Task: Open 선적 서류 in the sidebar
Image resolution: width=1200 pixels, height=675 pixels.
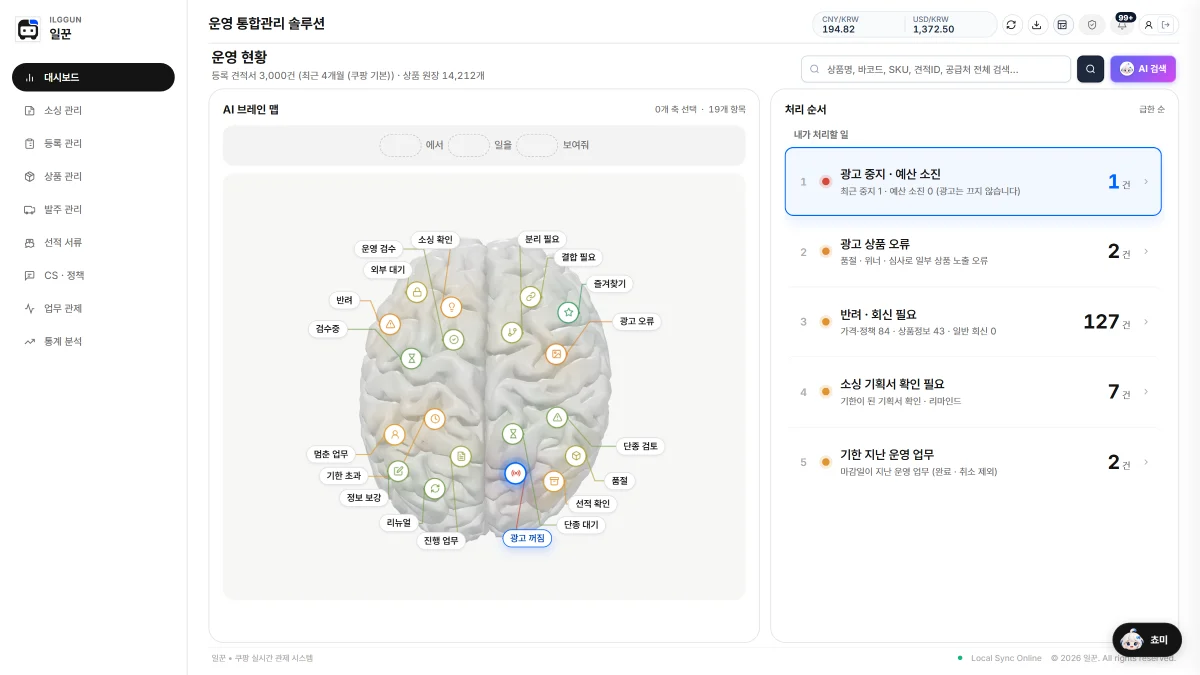Action: pos(93,242)
